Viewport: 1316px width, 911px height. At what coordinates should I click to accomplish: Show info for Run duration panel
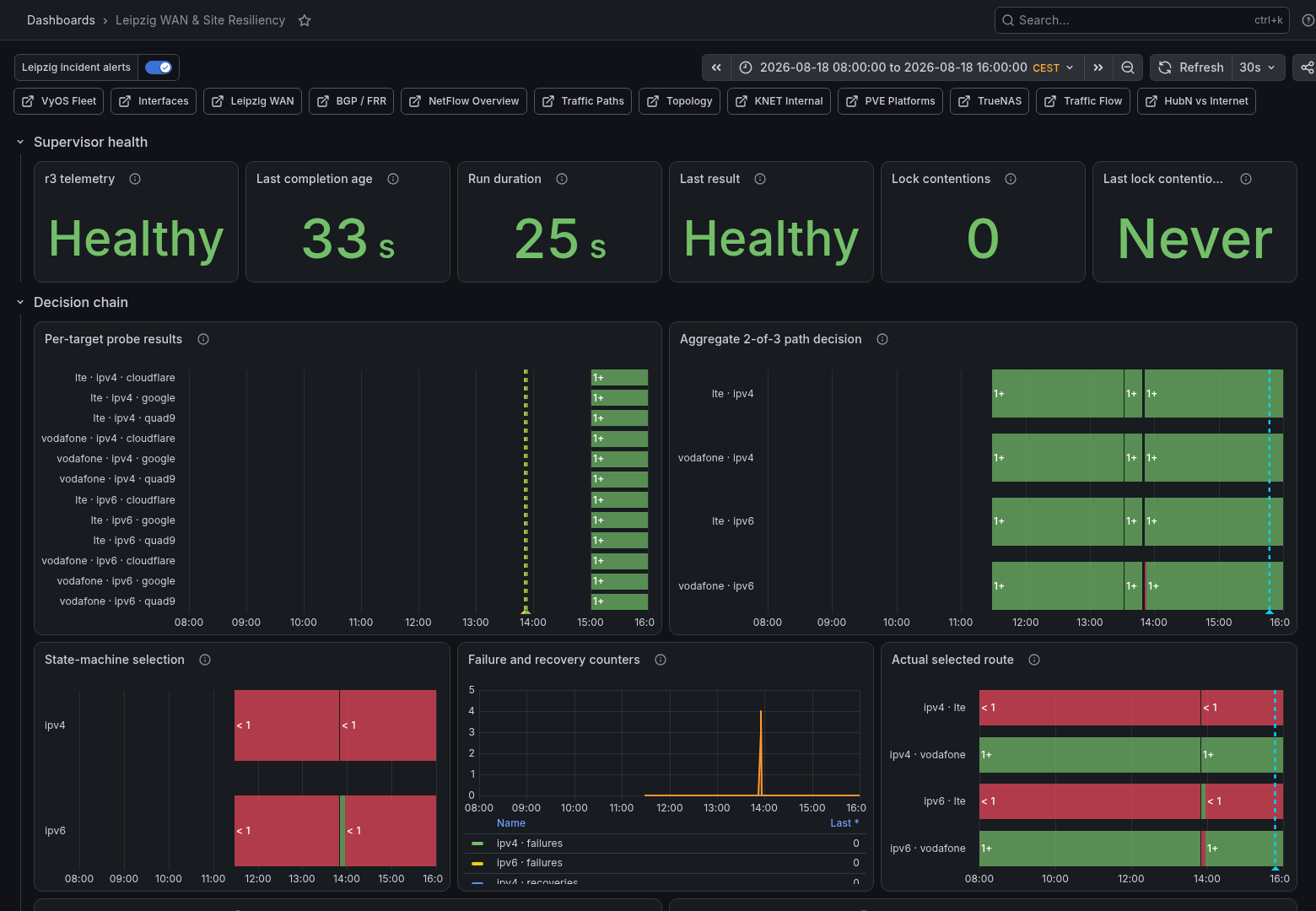[562, 179]
